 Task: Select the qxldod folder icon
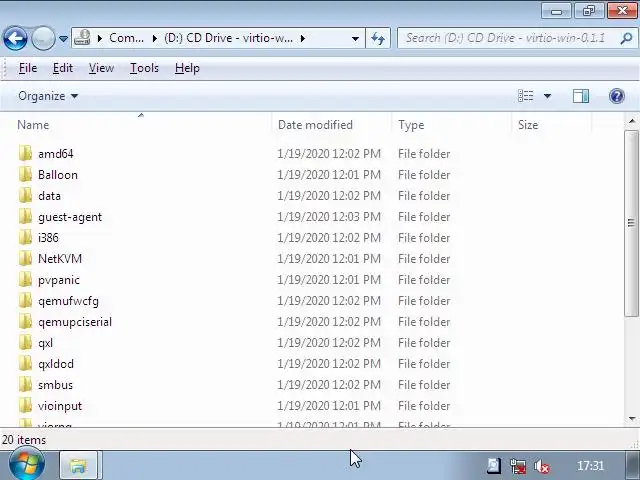(x=25, y=364)
